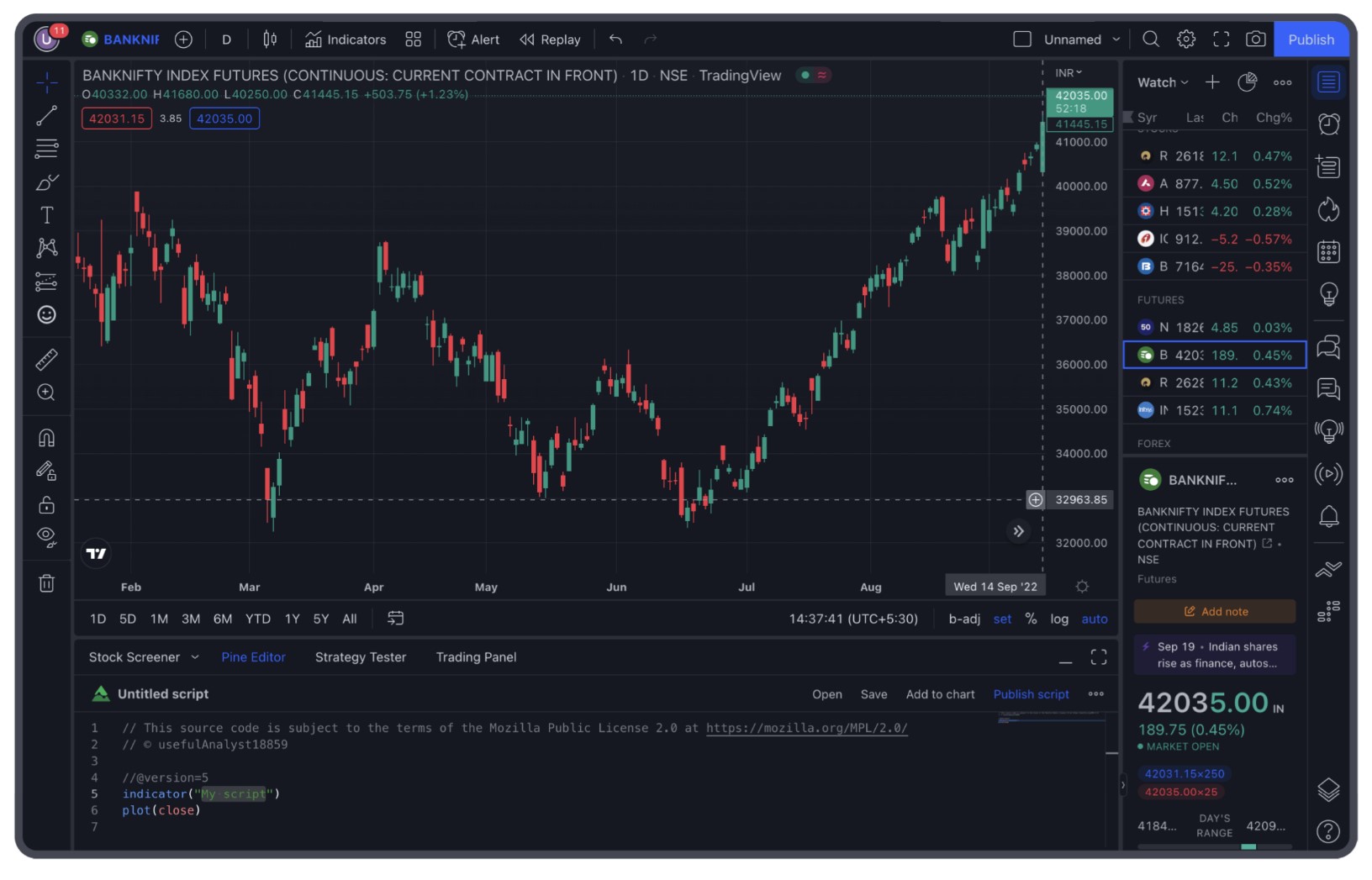
Task: Expand the Watch list dropdown
Action: point(1164,82)
